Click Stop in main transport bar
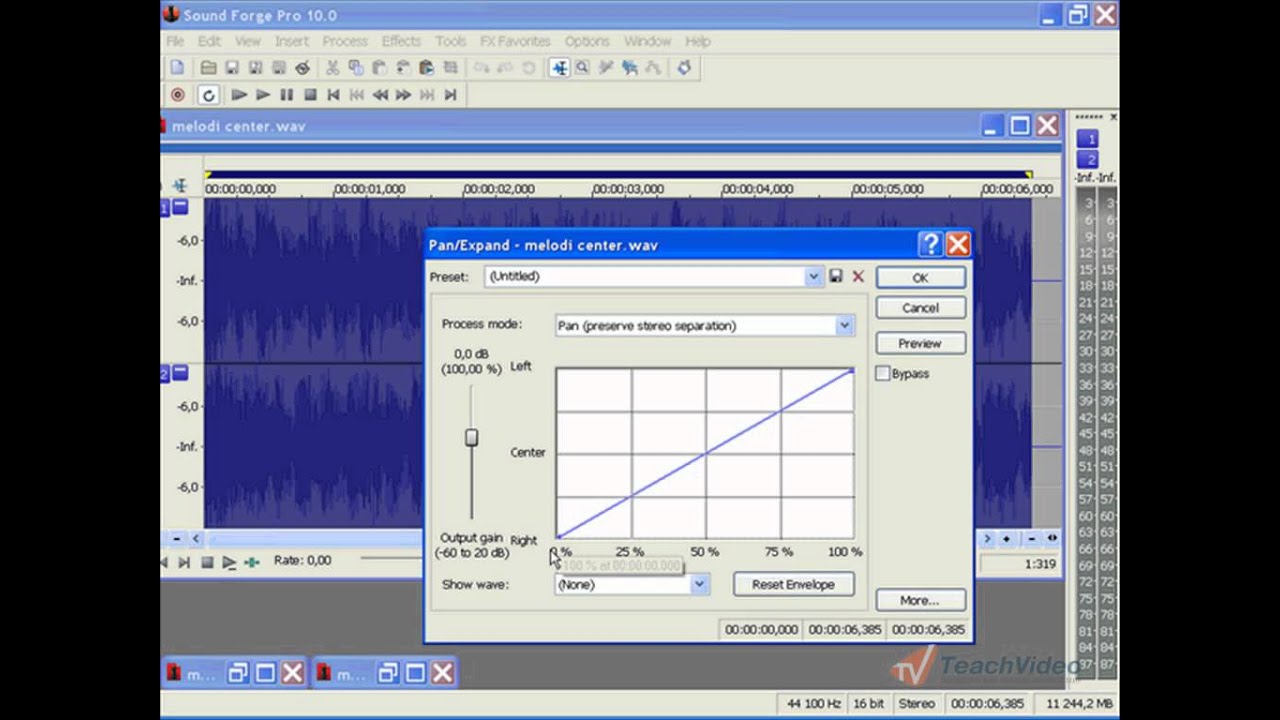Screen dimensions: 1280x720 [x=310, y=95]
